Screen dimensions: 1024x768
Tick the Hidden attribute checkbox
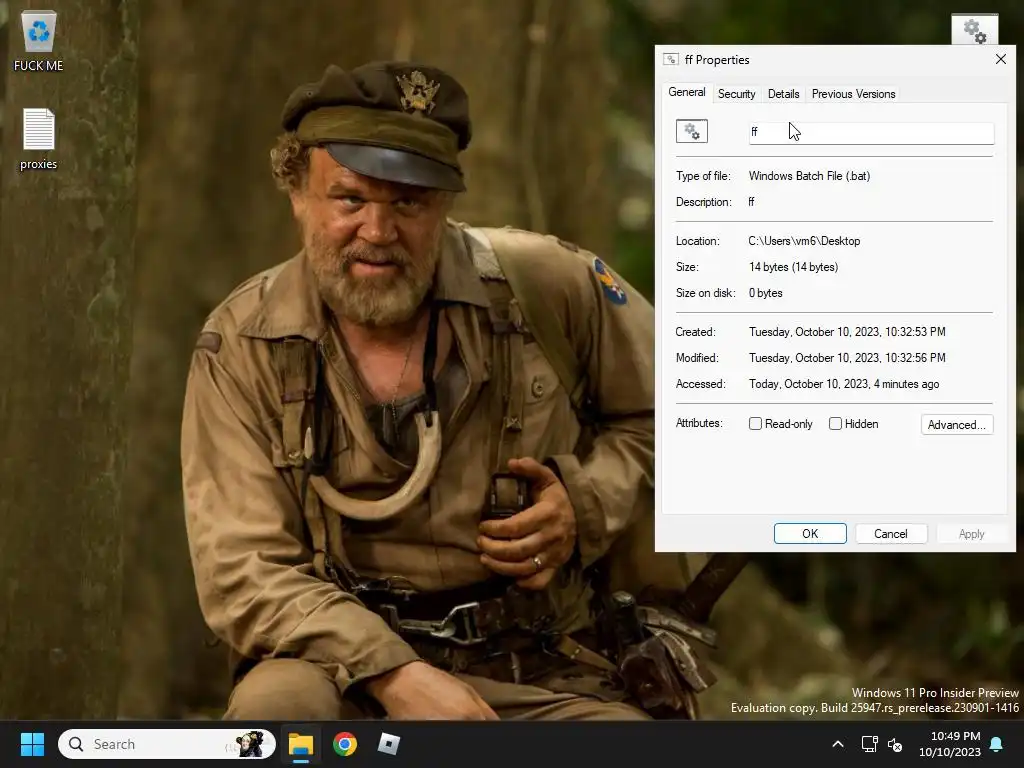click(835, 424)
